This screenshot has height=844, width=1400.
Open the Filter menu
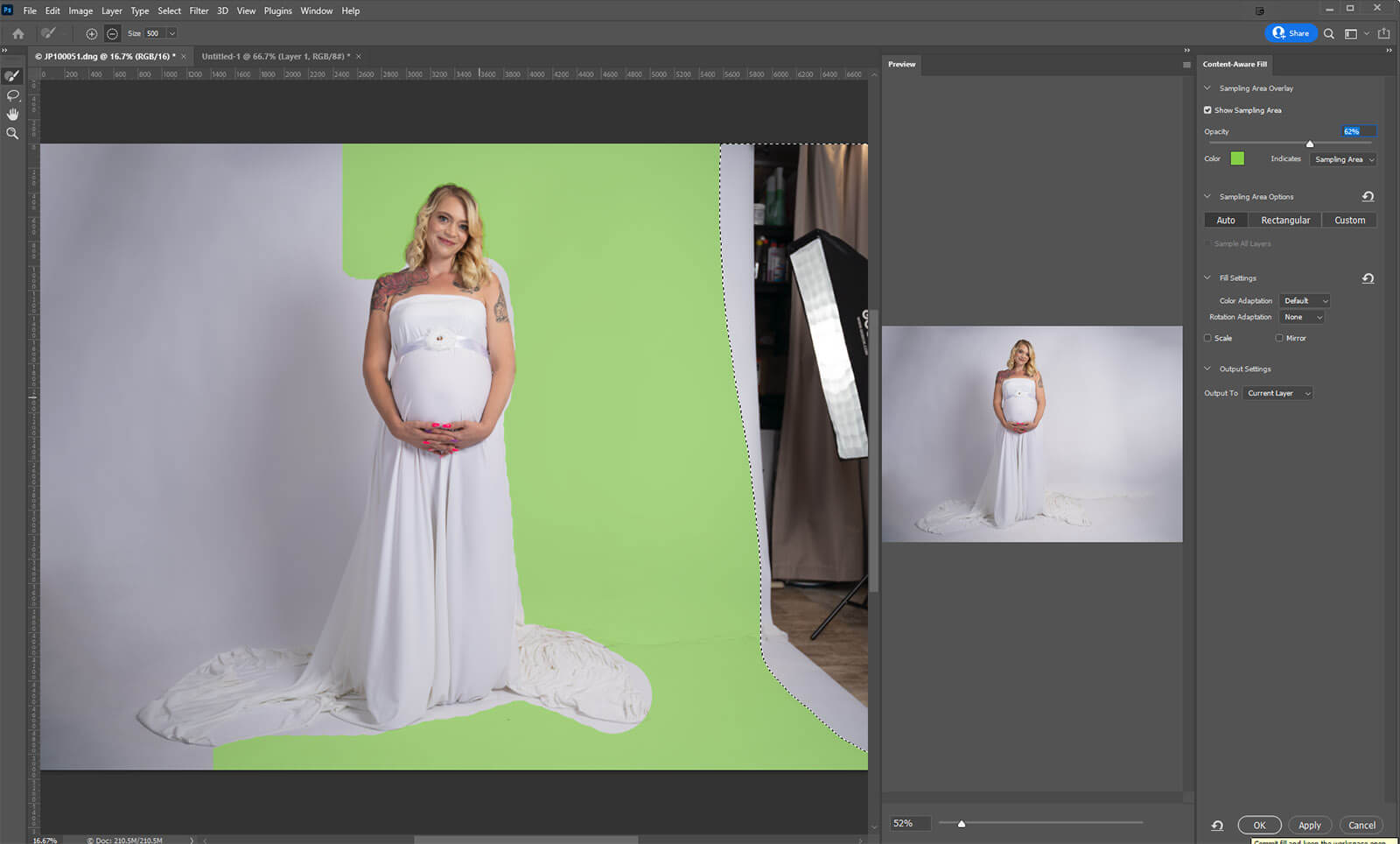(x=199, y=11)
